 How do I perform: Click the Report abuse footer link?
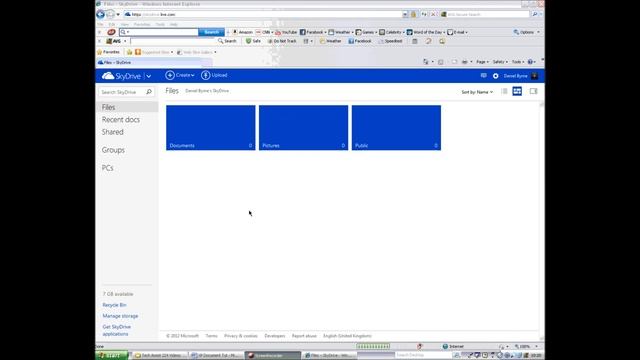point(304,336)
